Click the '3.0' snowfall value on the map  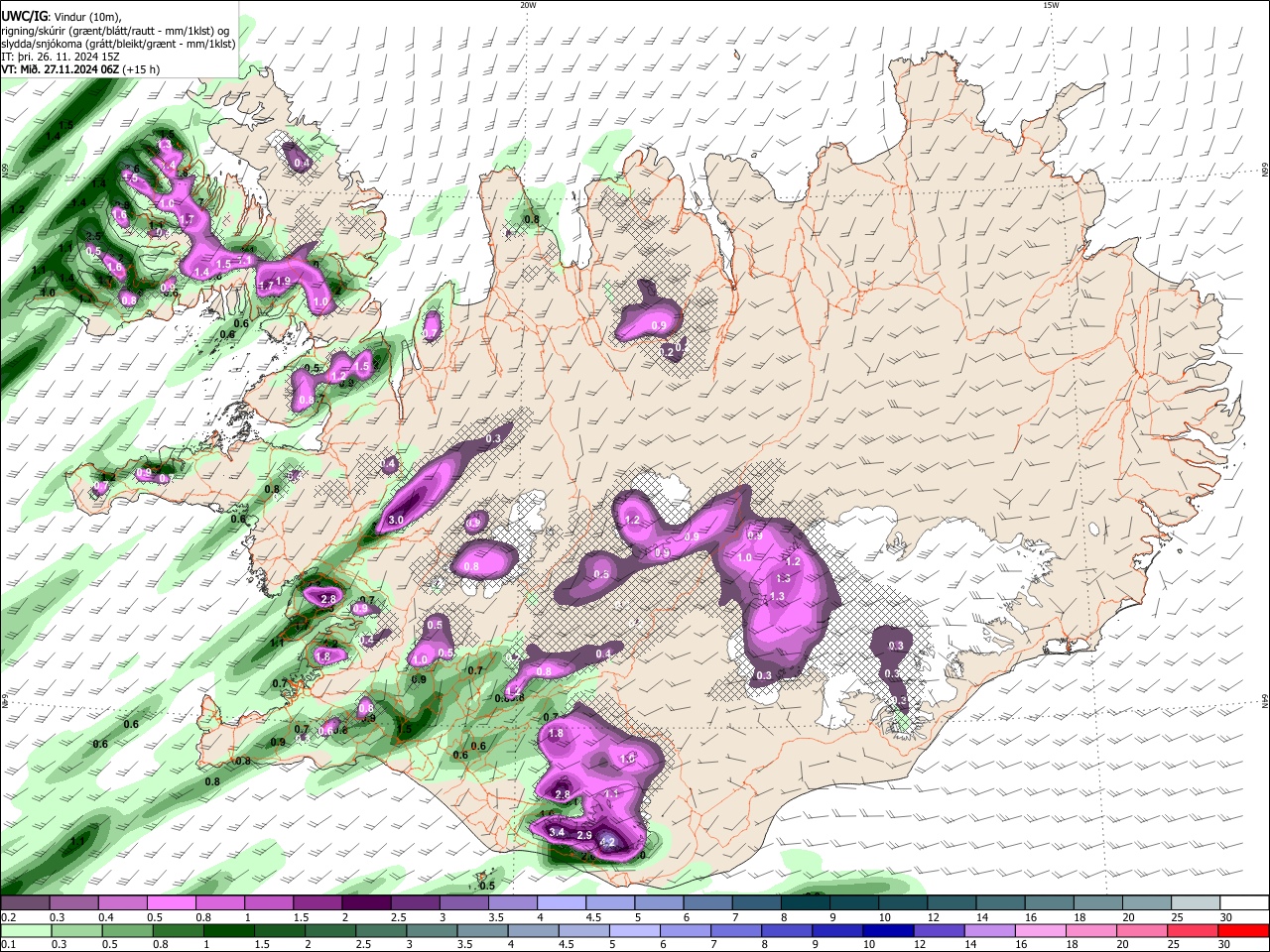(x=397, y=520)
